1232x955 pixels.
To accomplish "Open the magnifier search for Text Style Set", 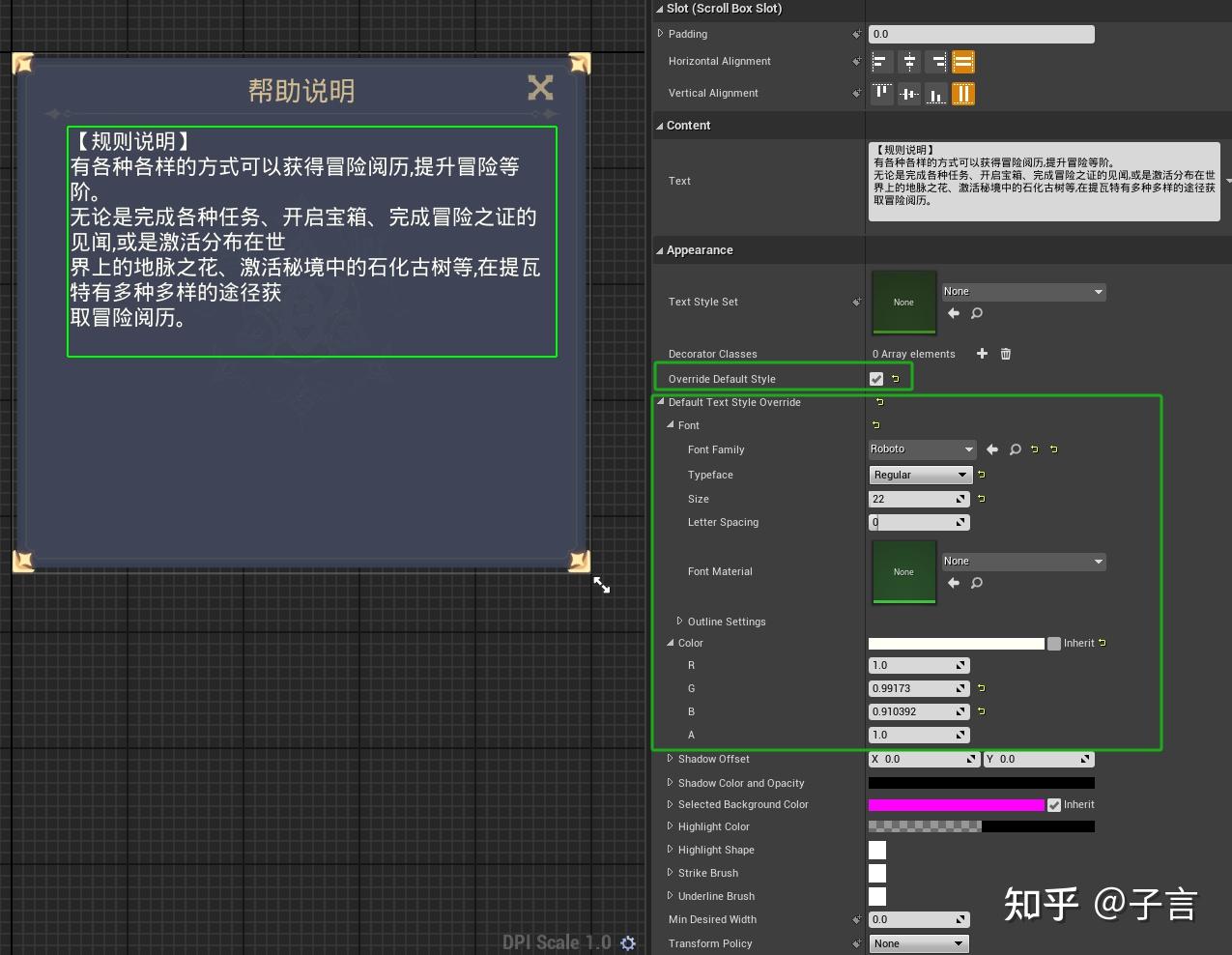I will (x=976, y=313).
